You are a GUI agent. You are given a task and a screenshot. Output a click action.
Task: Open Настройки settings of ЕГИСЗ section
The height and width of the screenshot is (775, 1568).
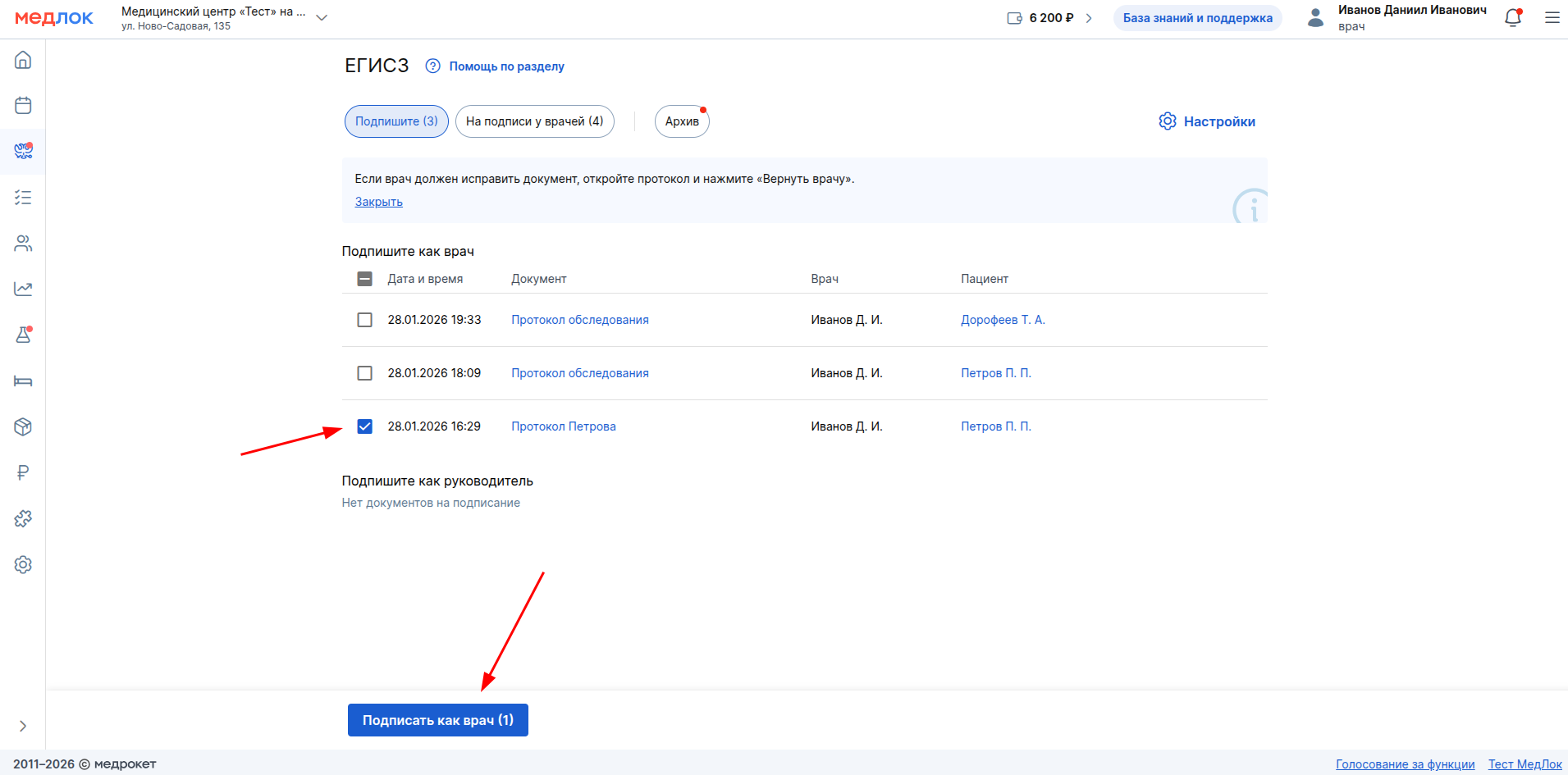click(x=1207, y=121)
